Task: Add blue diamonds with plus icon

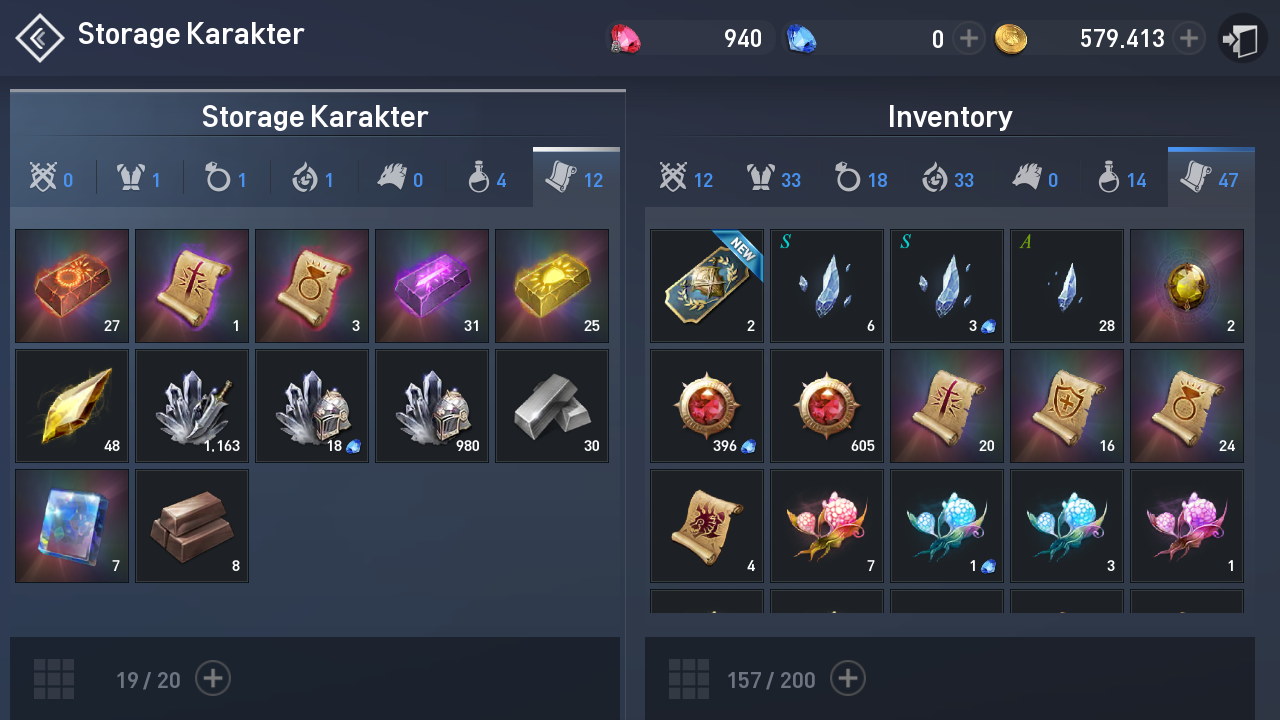Action: click(x=968, y=39)
